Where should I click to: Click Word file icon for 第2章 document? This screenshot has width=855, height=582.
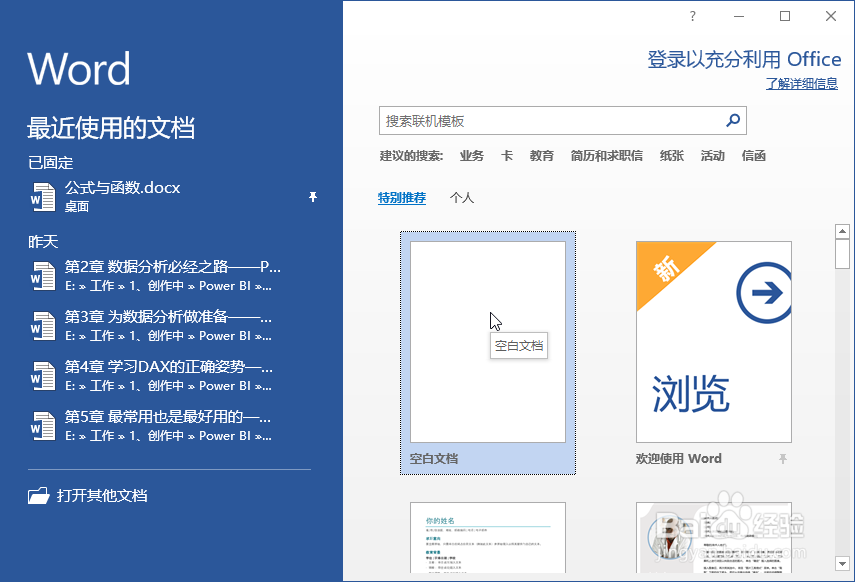coord(43,276)
